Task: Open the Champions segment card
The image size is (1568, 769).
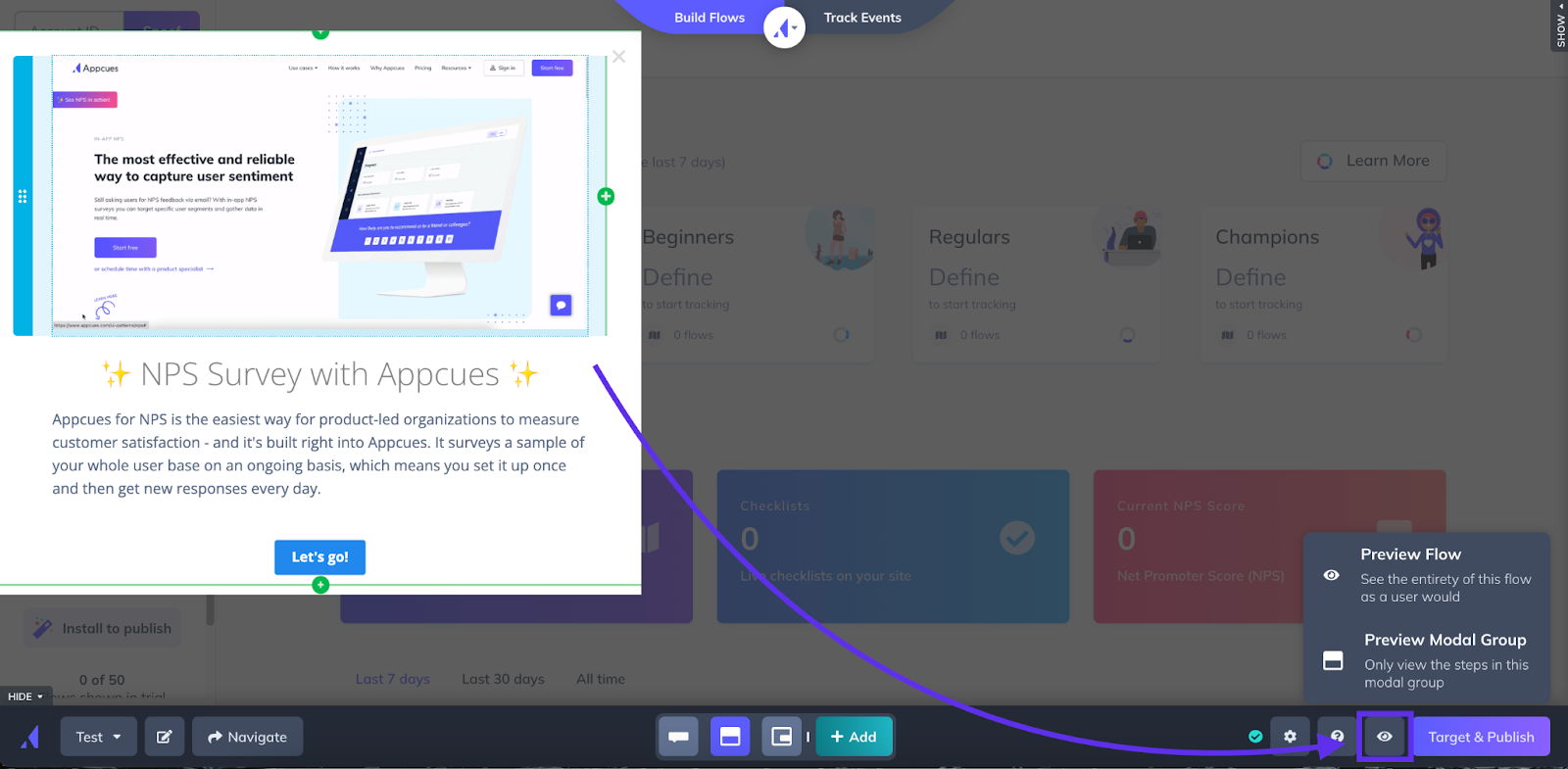Action: [x=1323, y=284]
